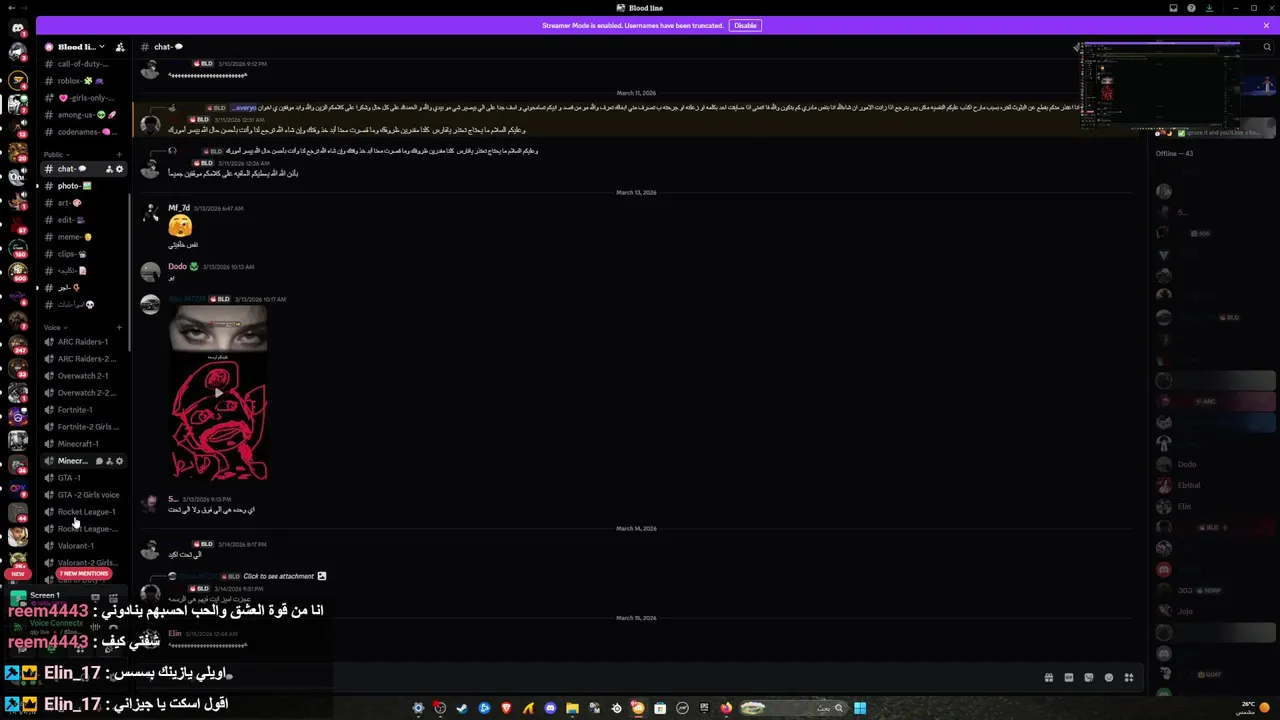This screenshot has width=1280, height=720.
Task: Click invite icon on hovered Minecr... voice channel
Action: (109, 461)
